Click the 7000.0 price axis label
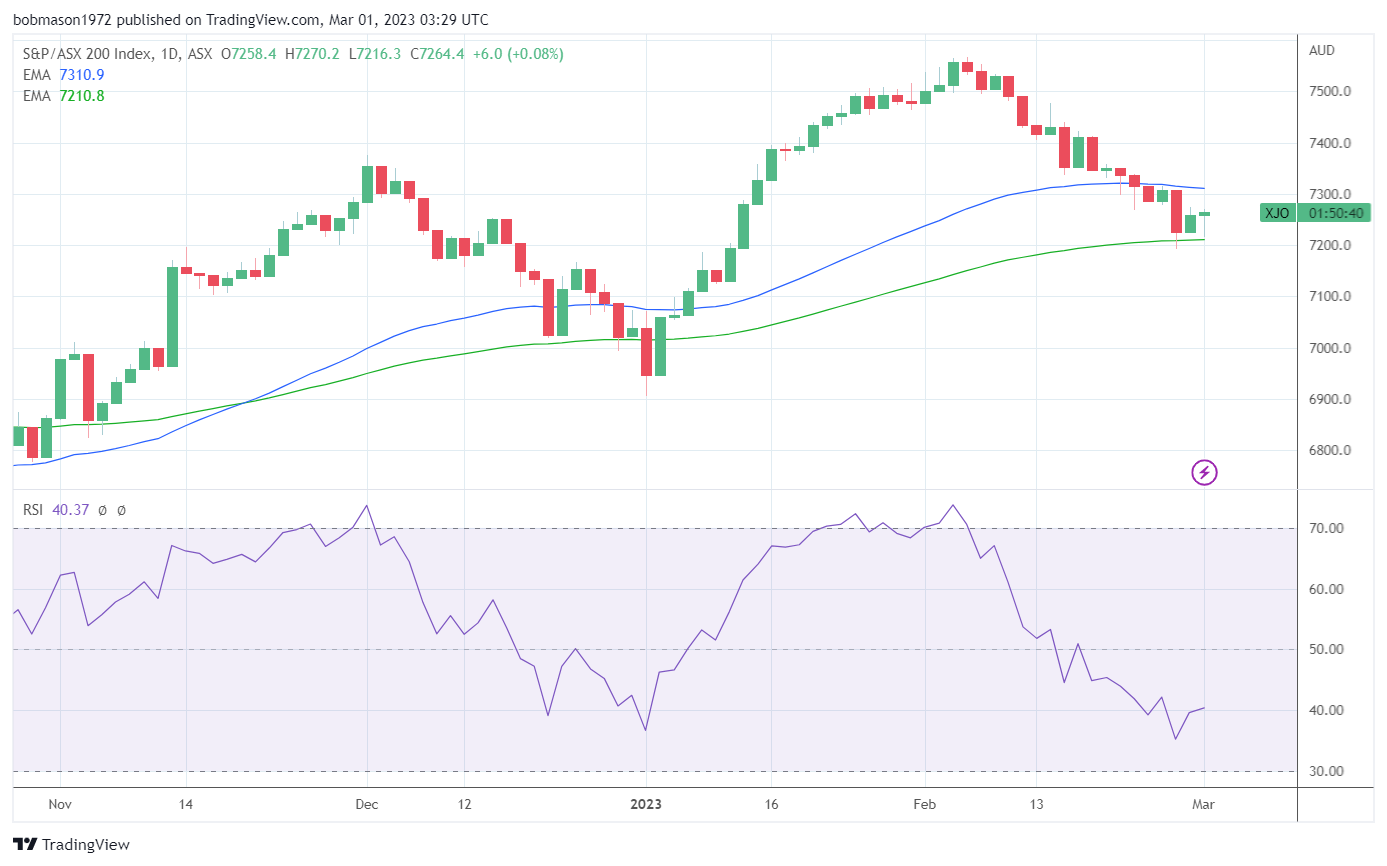Viewport: 1387px width, 866px height. [1330, 348]
